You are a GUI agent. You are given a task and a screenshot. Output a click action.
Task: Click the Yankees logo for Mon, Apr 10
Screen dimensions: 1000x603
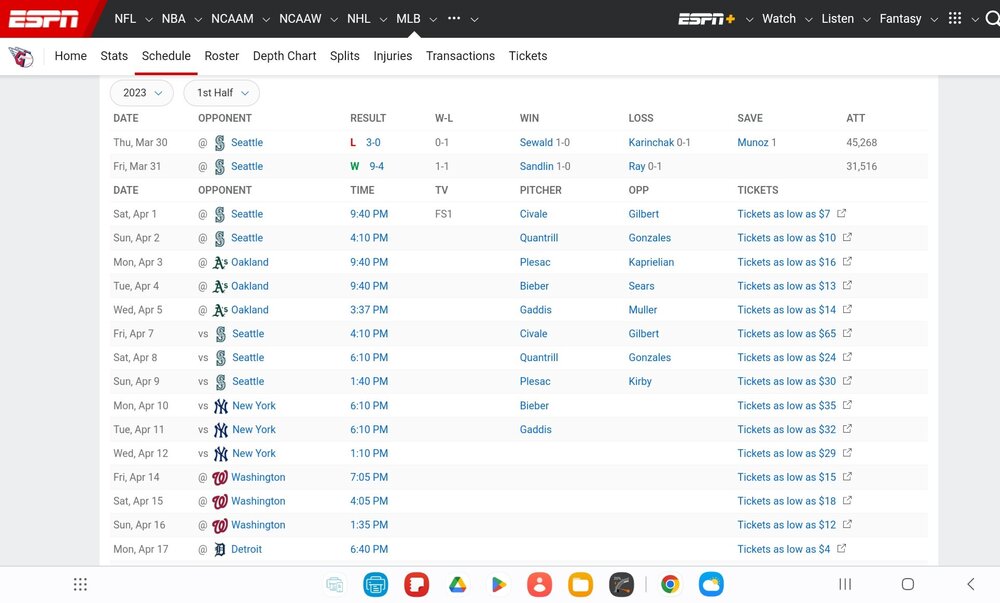pos(221,406)
